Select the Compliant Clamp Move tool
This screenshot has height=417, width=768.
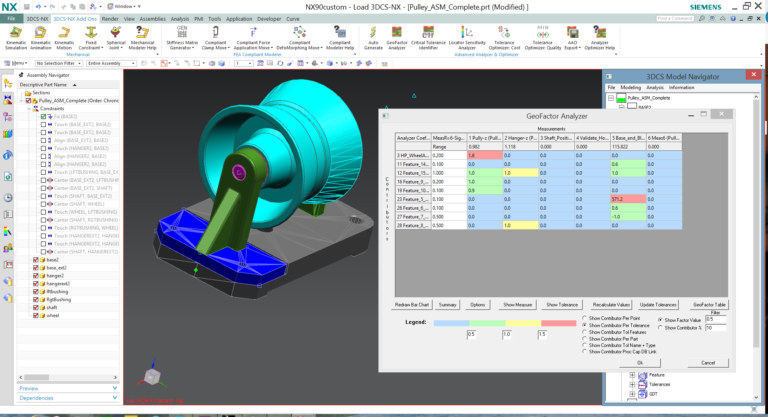[x=215, y=38]
